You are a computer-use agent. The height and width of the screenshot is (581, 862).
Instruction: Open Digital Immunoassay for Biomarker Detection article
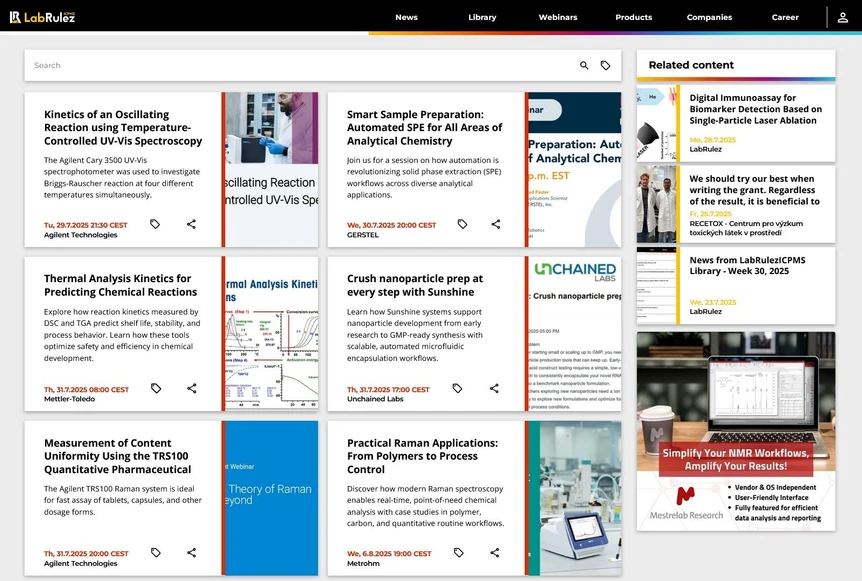pos(755,109)
